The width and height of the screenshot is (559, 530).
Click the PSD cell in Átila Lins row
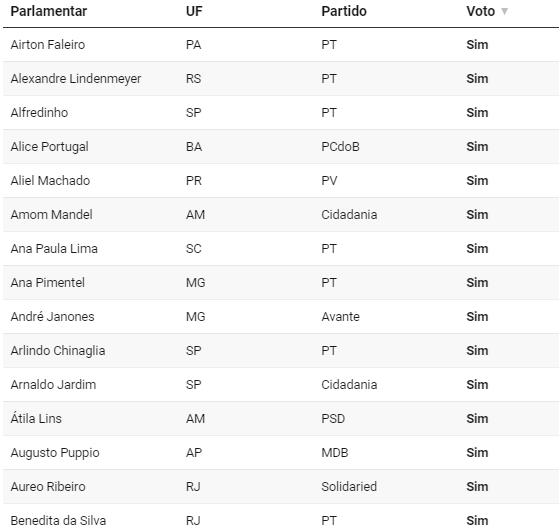333,419
